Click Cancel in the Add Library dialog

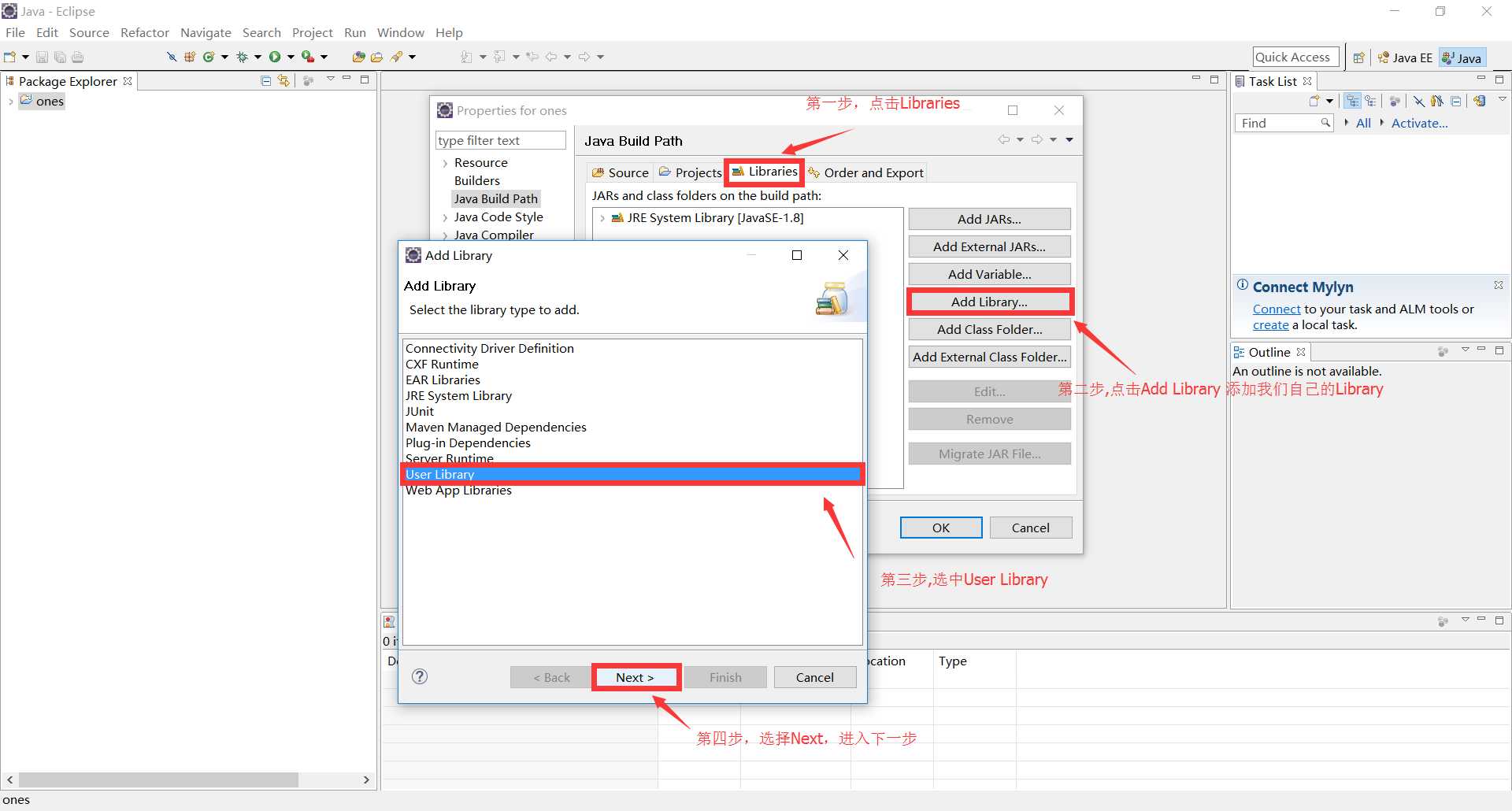814,677
